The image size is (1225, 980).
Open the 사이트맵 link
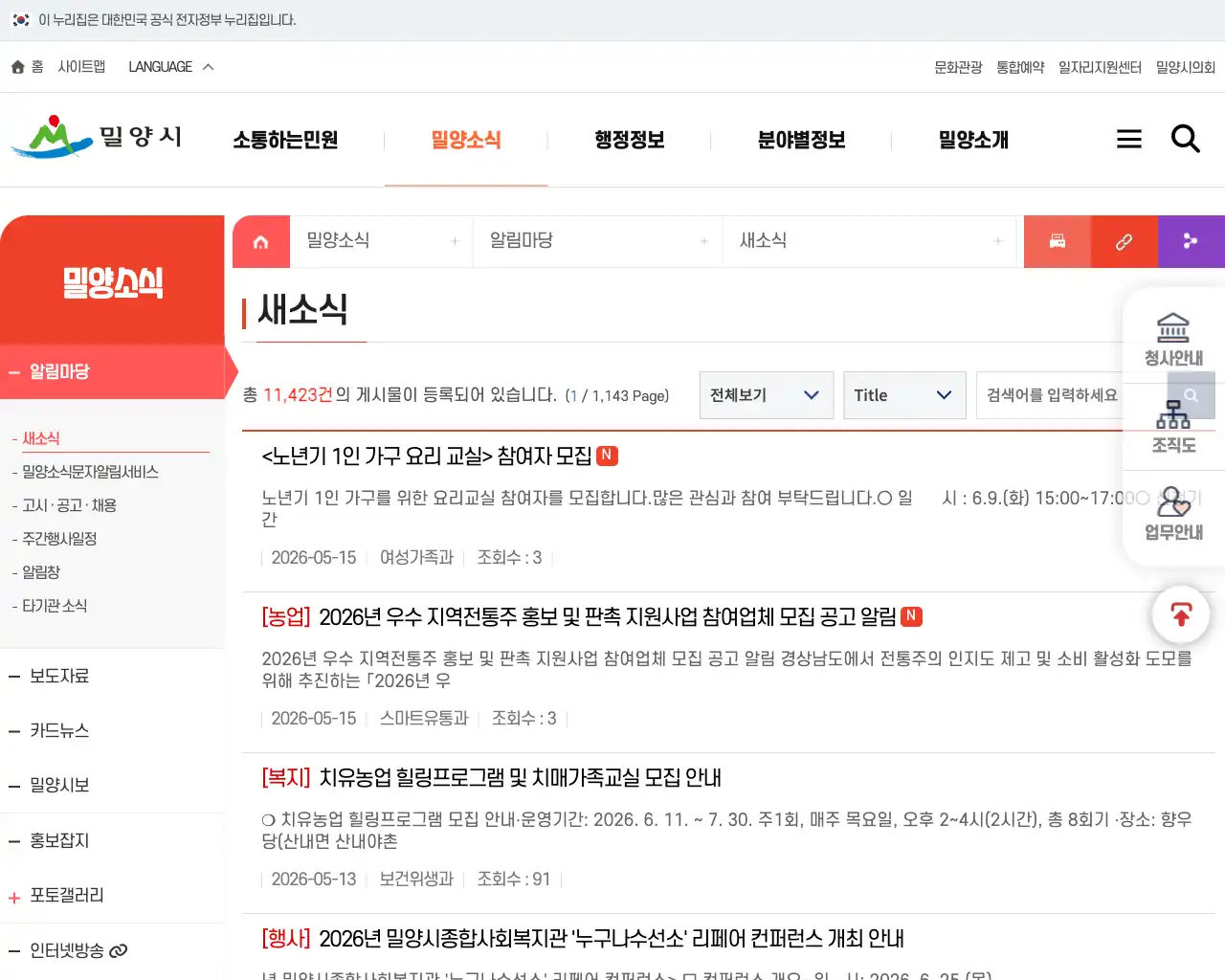(81, 67)
